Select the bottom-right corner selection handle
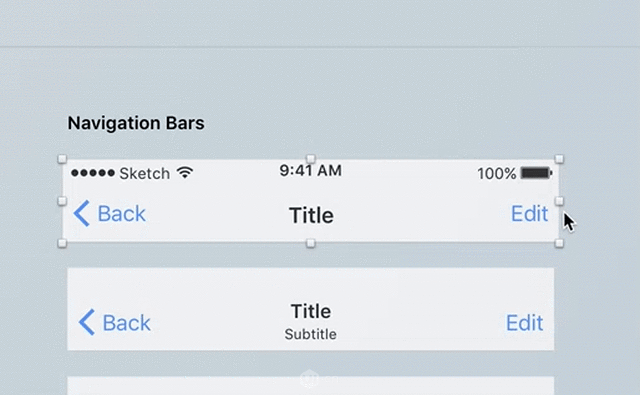Screen dimensions: 640x395 pyautogui.click(x=559, y=243)
